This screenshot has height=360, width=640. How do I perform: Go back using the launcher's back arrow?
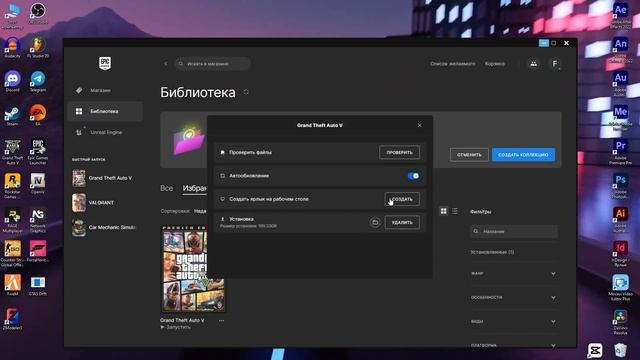point(166,64)
